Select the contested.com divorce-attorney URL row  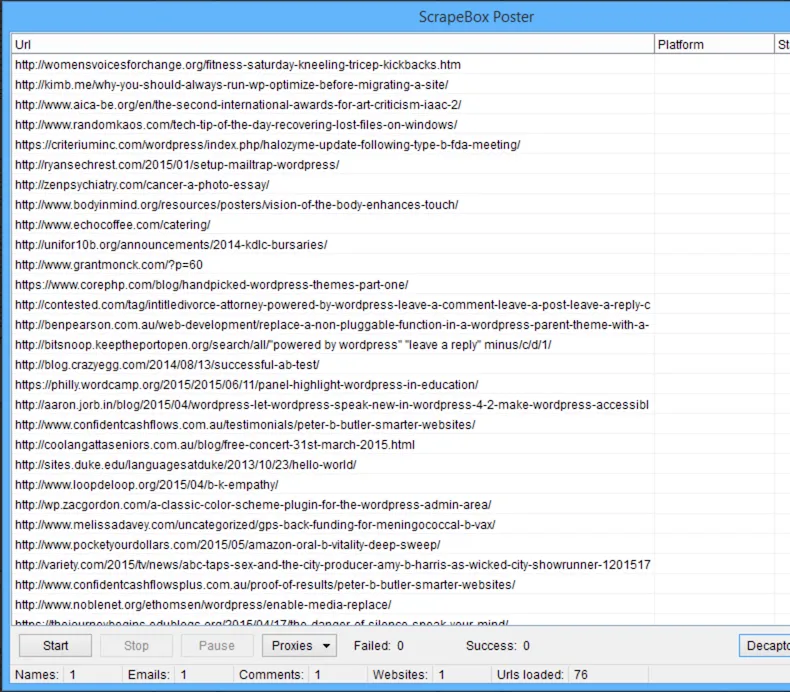(x=333, y=304)
